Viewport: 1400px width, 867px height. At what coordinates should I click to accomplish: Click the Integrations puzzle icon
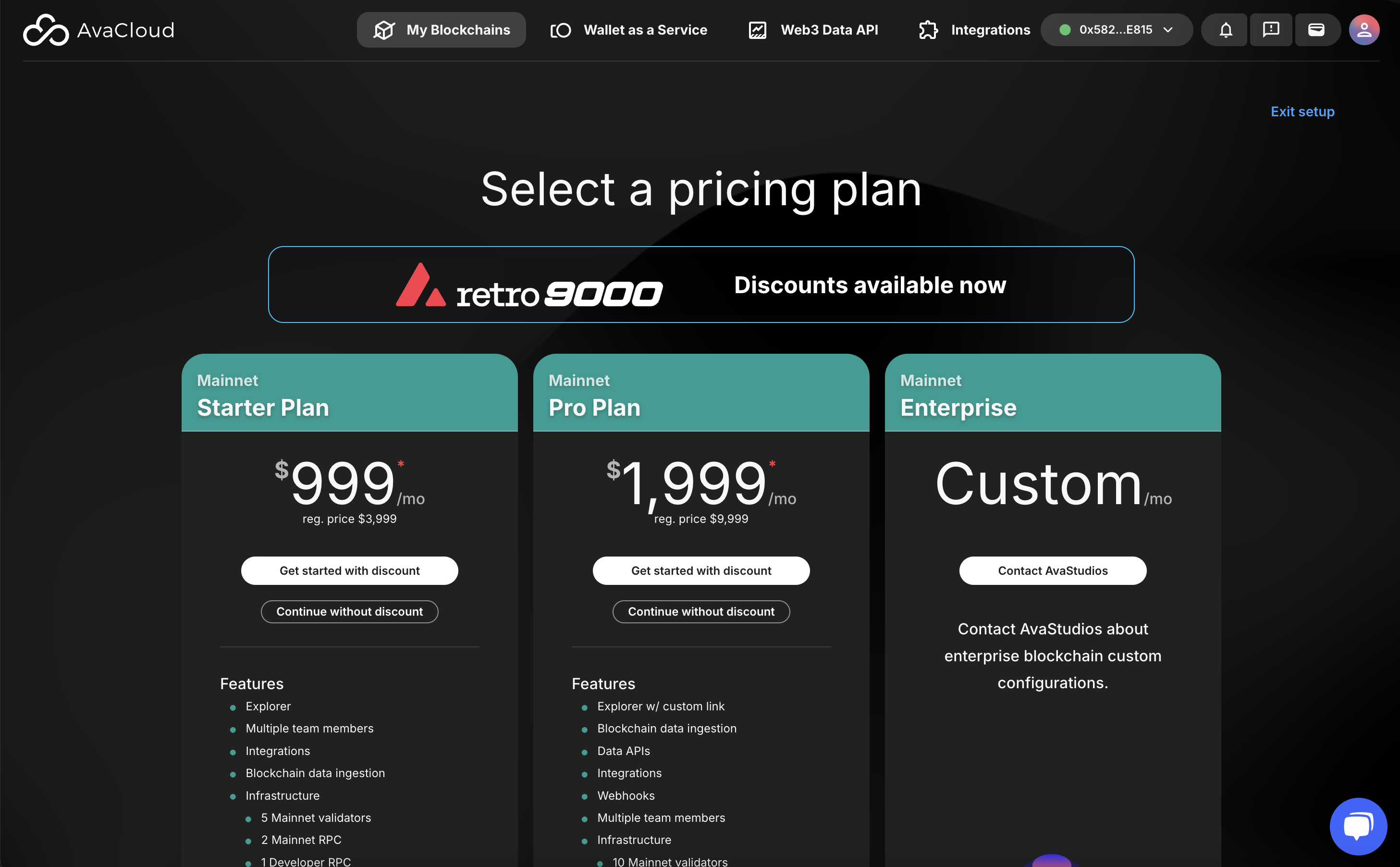pyautogui.click(x=928, y=30)
